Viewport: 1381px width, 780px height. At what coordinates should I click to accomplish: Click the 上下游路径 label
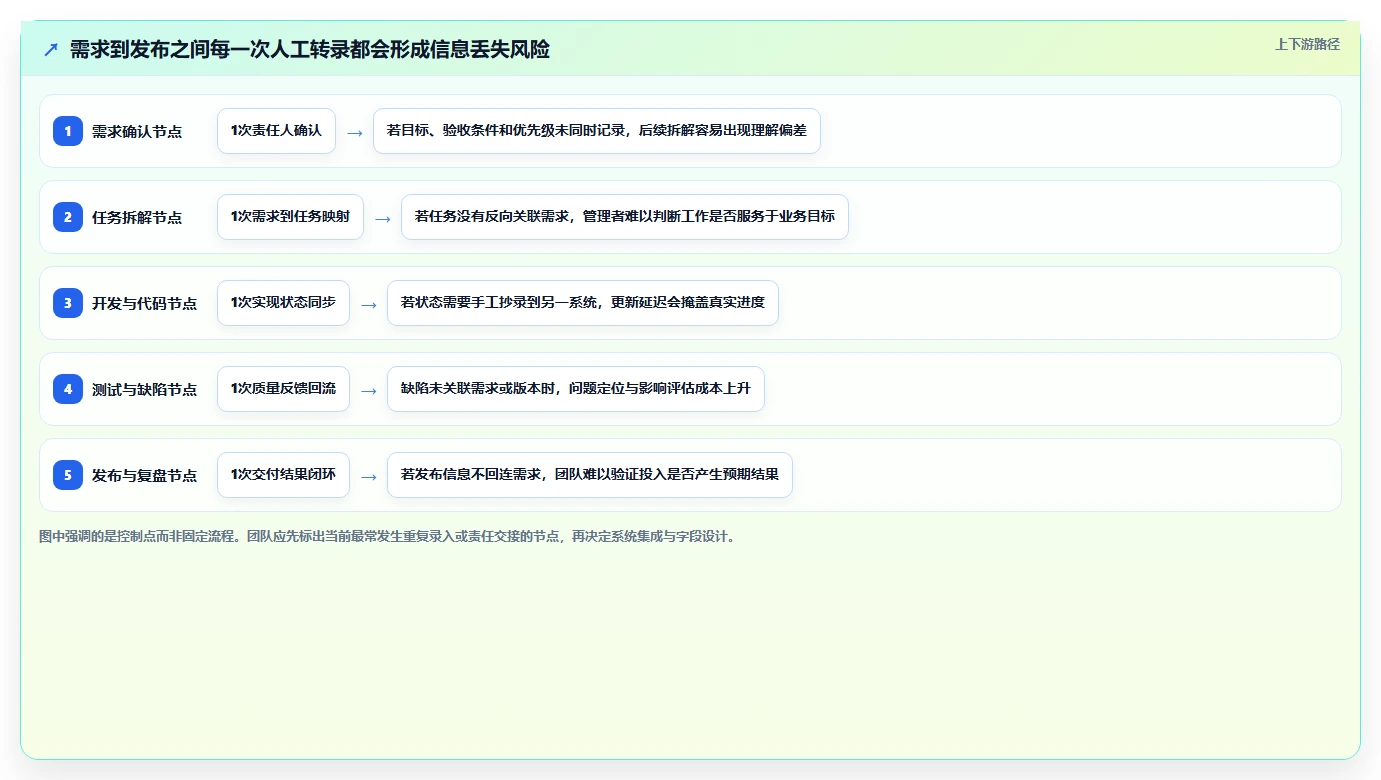[x=1307, y=44]
